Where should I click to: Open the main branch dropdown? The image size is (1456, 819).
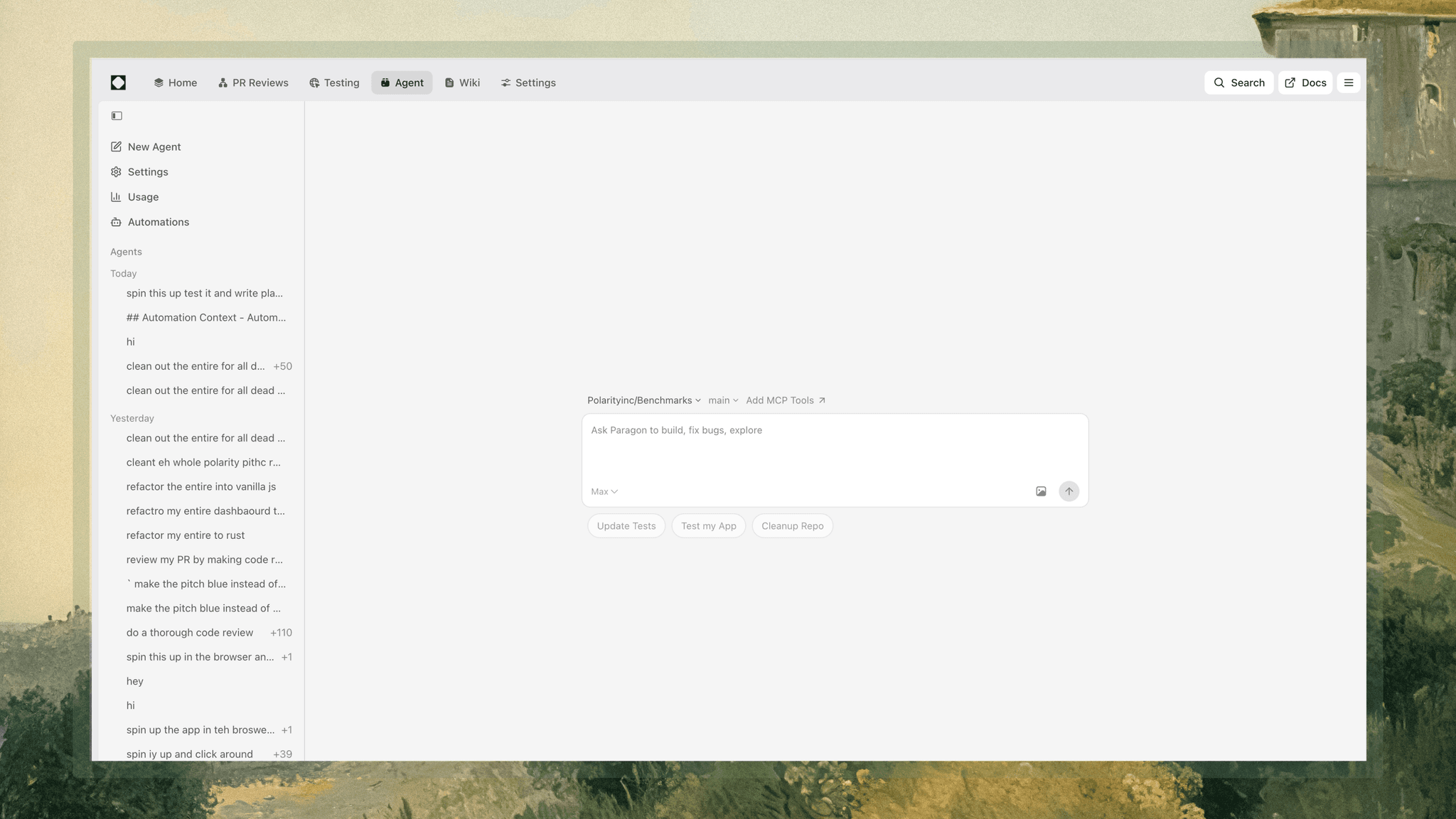(x=722, y=400)
